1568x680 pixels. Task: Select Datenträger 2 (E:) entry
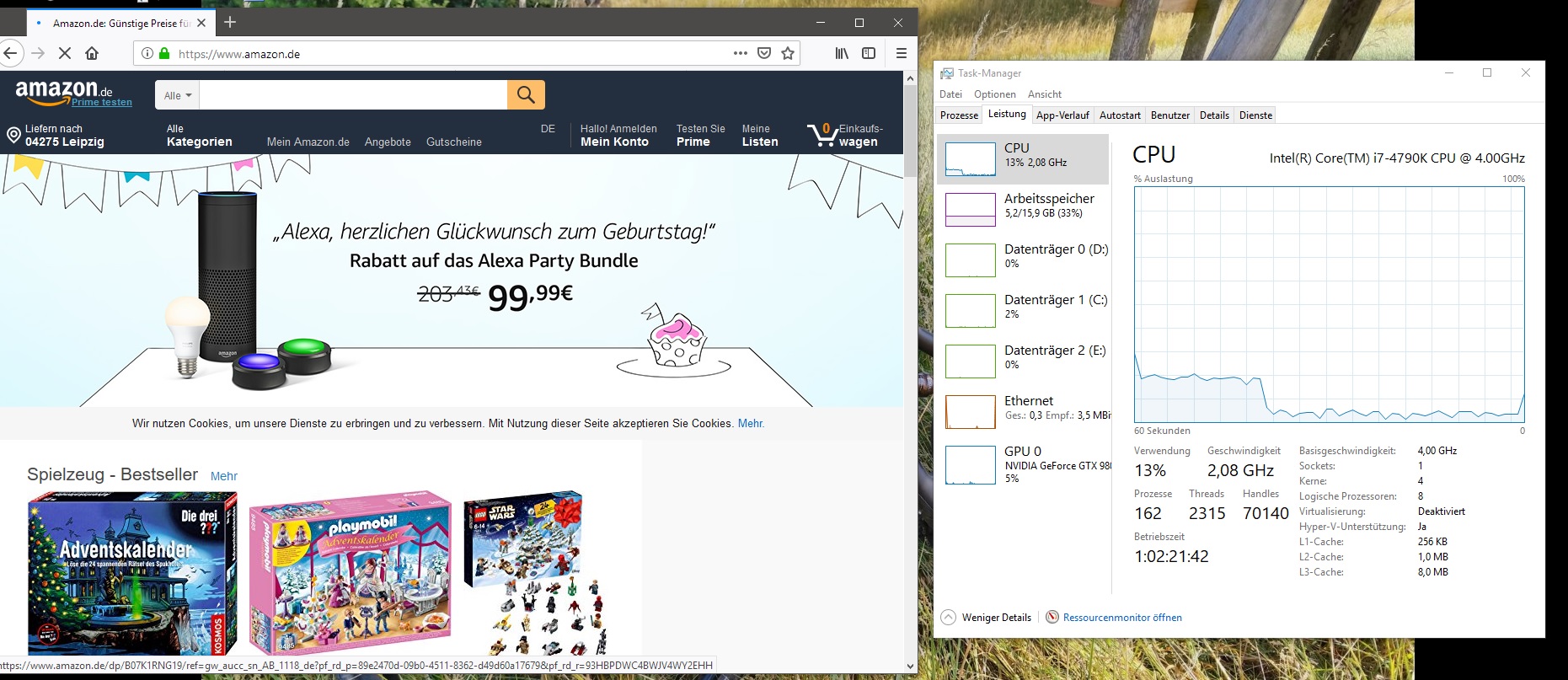pos(1023,361)
